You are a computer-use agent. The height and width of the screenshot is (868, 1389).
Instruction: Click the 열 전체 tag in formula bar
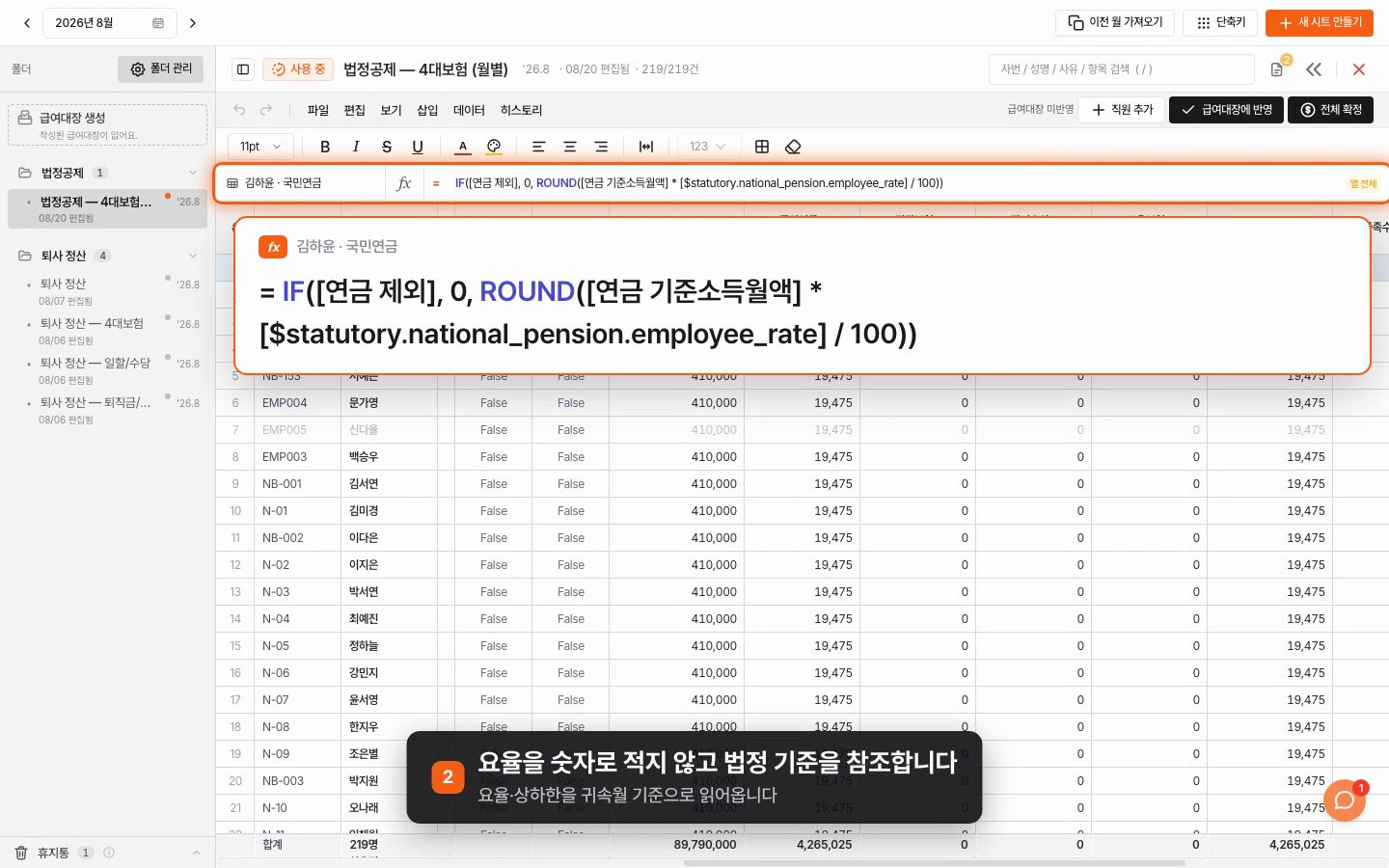click(1363, 183)
